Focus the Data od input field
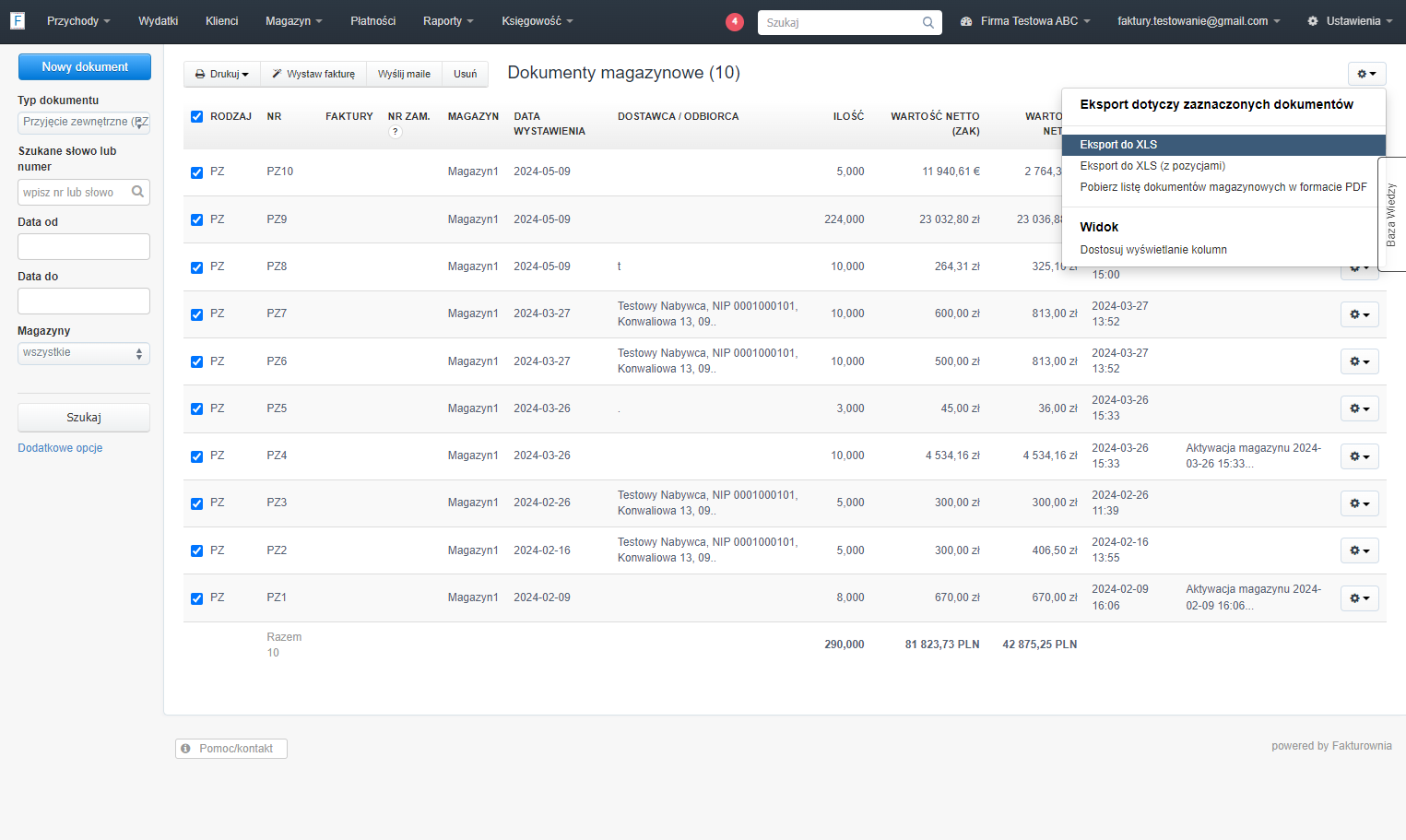 point(84,247)
